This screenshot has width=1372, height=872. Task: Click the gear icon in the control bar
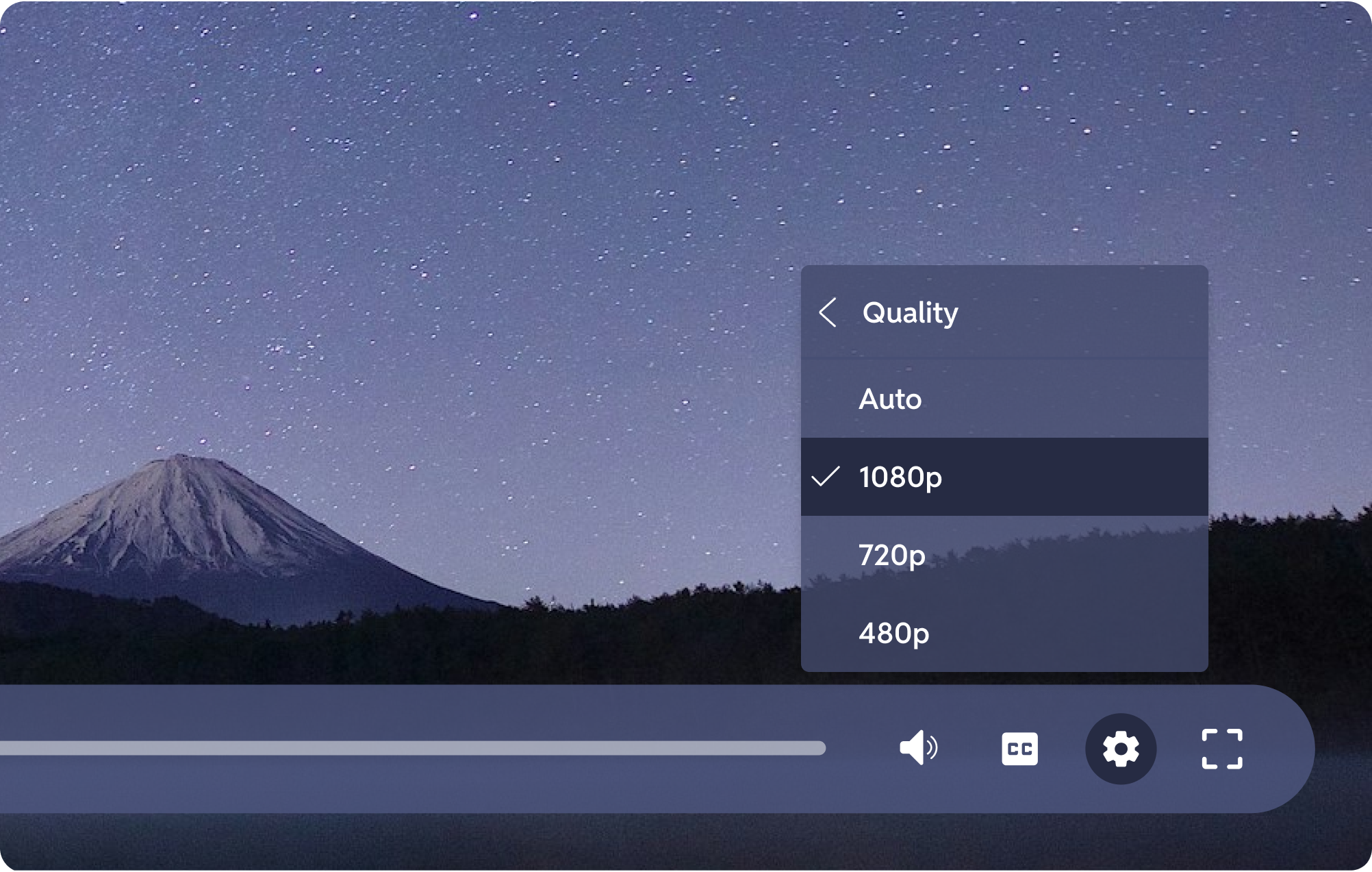coord(1121,749)
